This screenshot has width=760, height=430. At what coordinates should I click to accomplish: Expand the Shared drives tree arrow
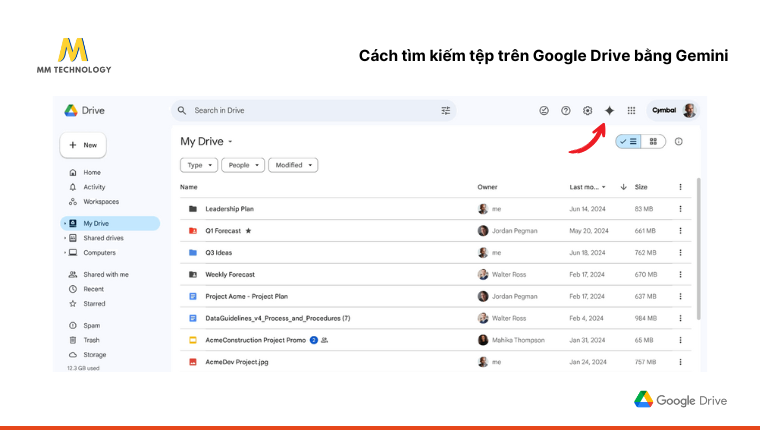pos(65,238)
